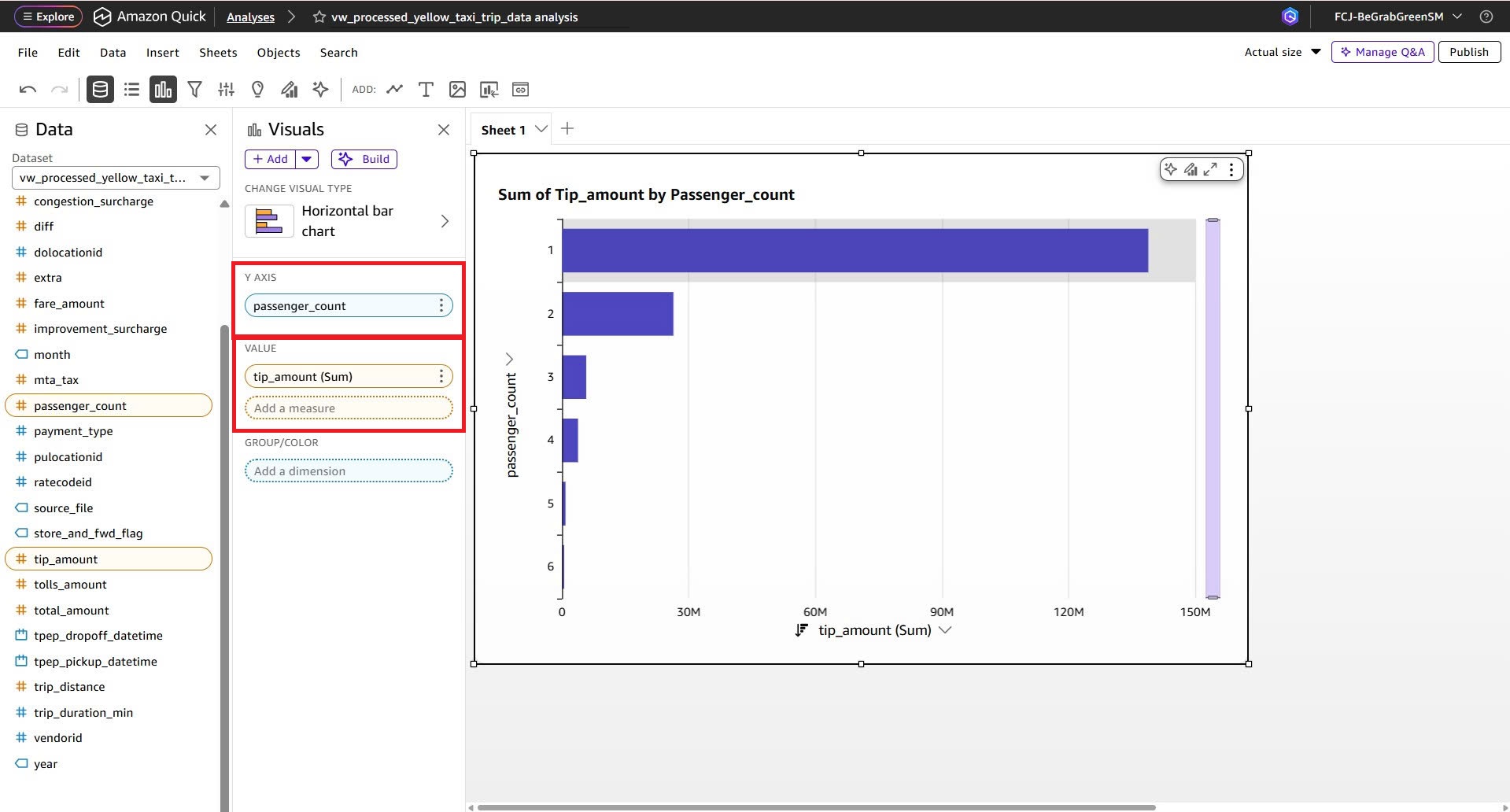Viewport: 1510px width, 812px height.
Task: Open the themes paint chart icon
Action: pos(290,90)
